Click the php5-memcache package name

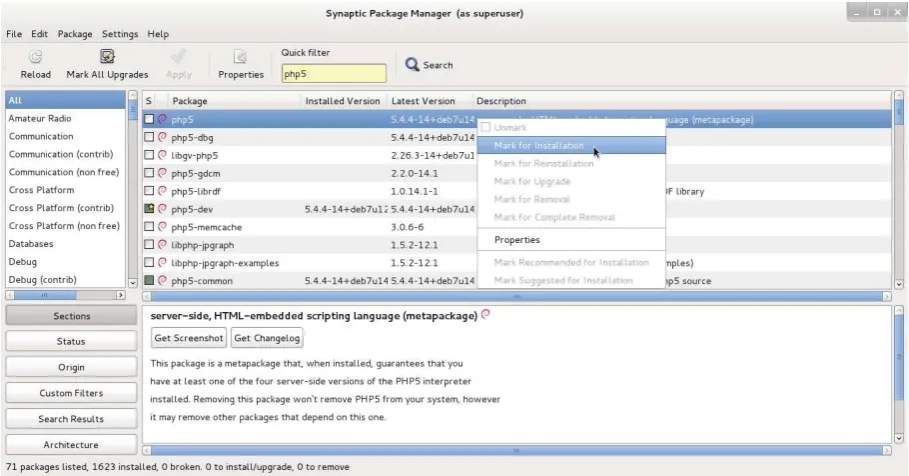point(206,227)
